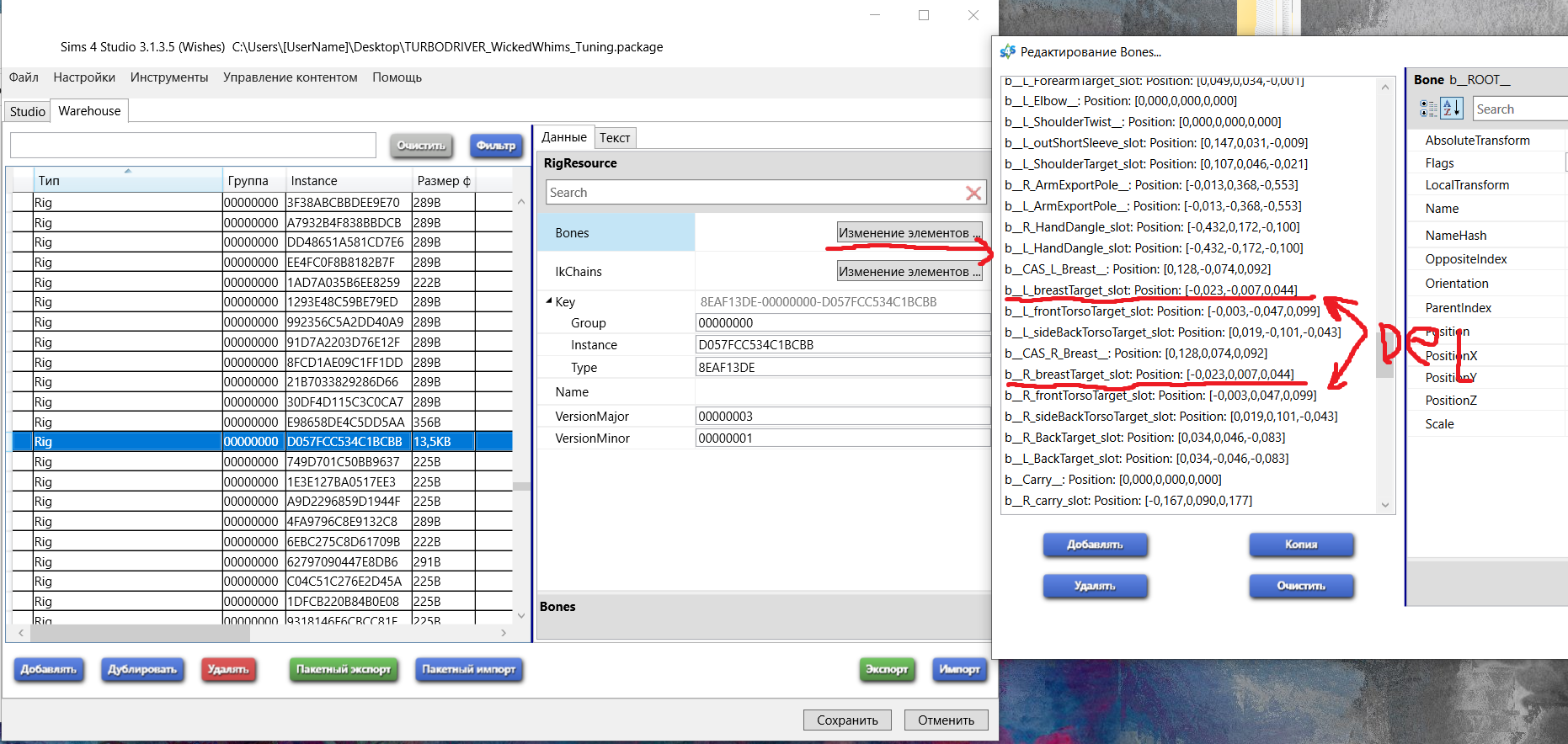This screenshot has width=1568, height=744.
Task: Select the Orientation property in Bone panel
Action: pos(1457,284)
